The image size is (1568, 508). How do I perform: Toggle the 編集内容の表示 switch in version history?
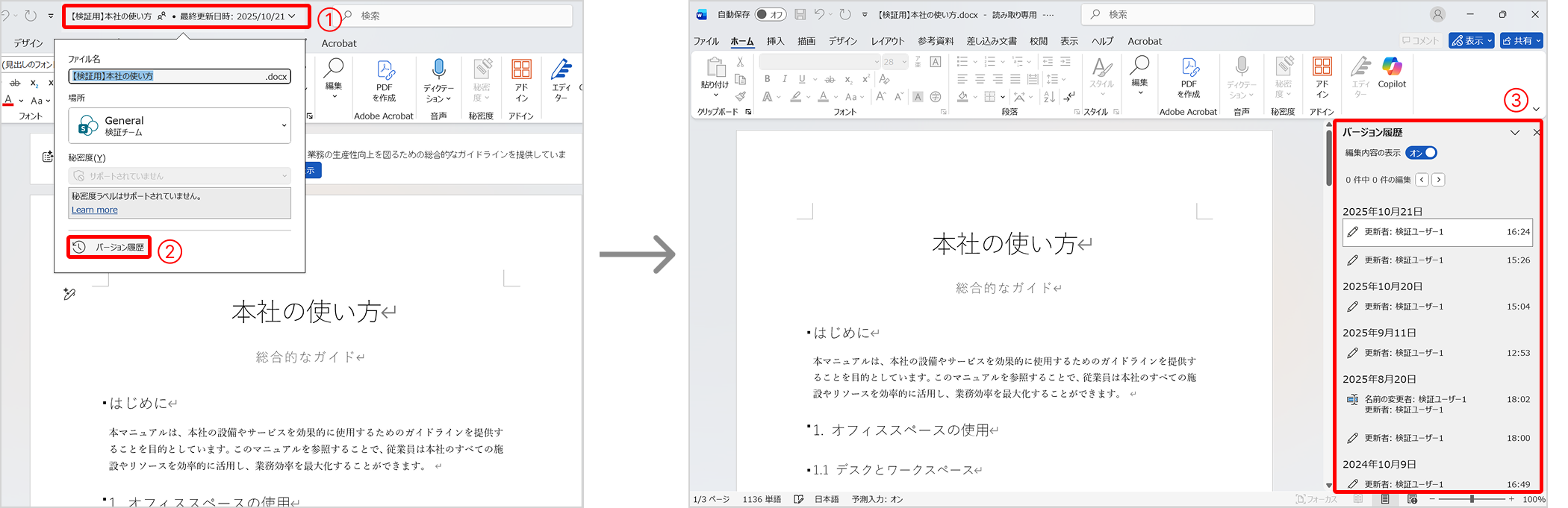pos(1421,153)
